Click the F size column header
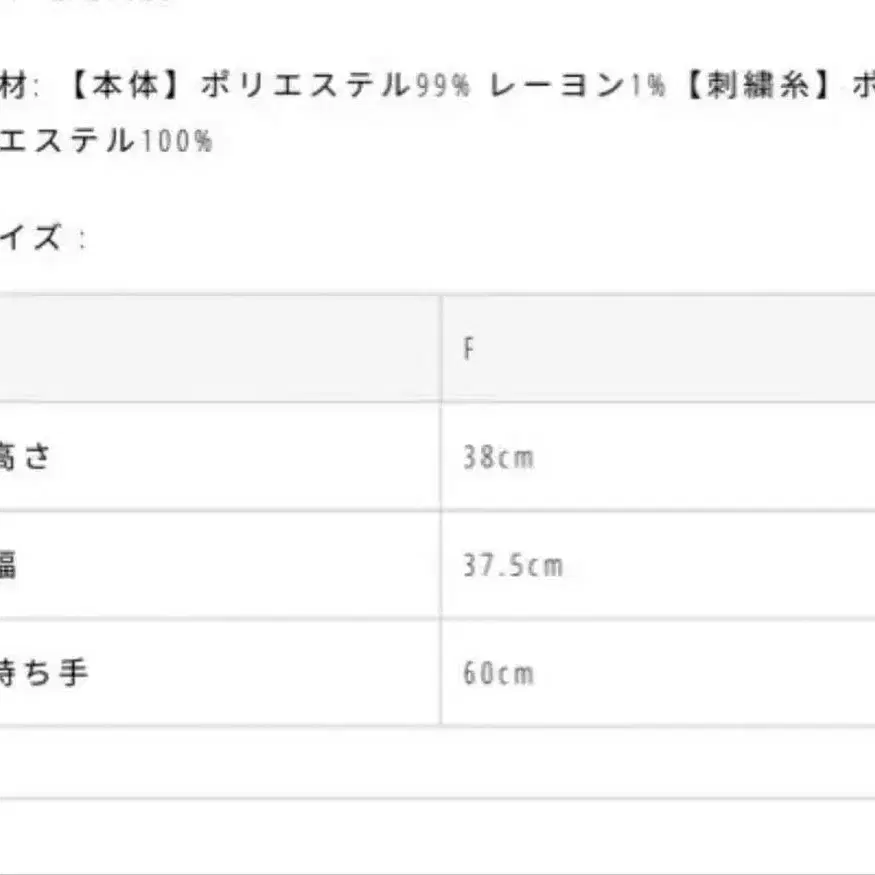875x875 pixels. 468,351
